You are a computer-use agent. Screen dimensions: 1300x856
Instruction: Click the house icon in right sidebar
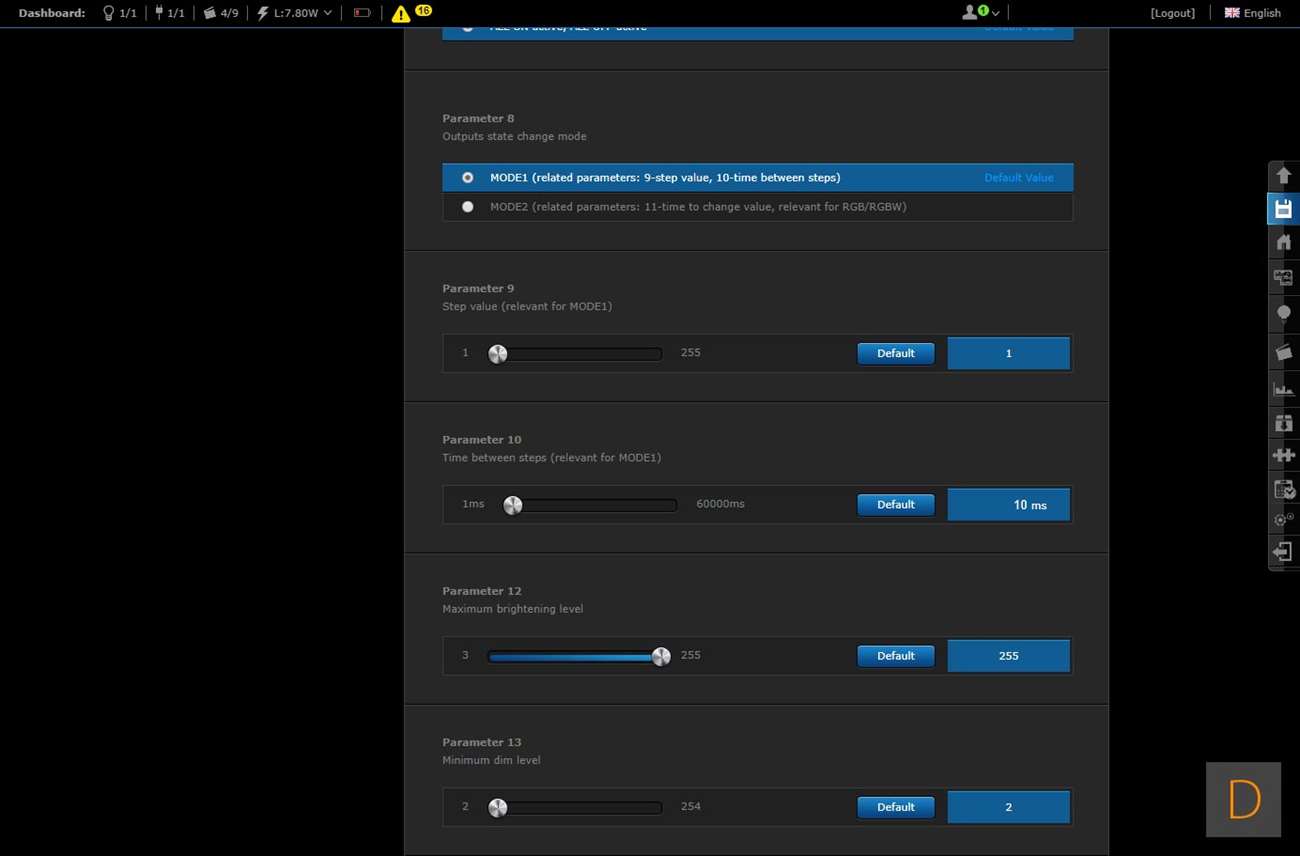pos(1283,243)
